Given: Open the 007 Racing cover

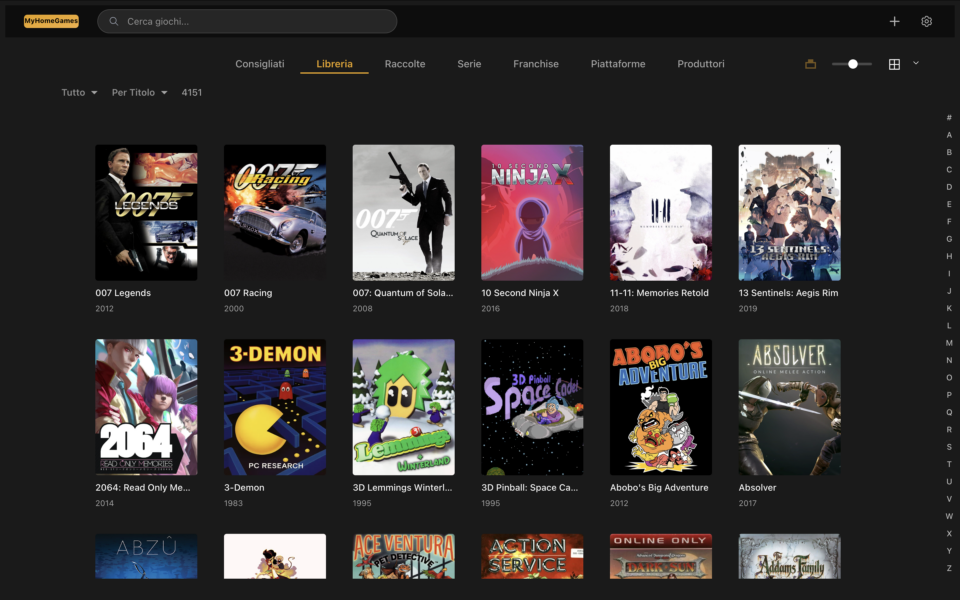Looking at the screenshot, I should [275, 212].
